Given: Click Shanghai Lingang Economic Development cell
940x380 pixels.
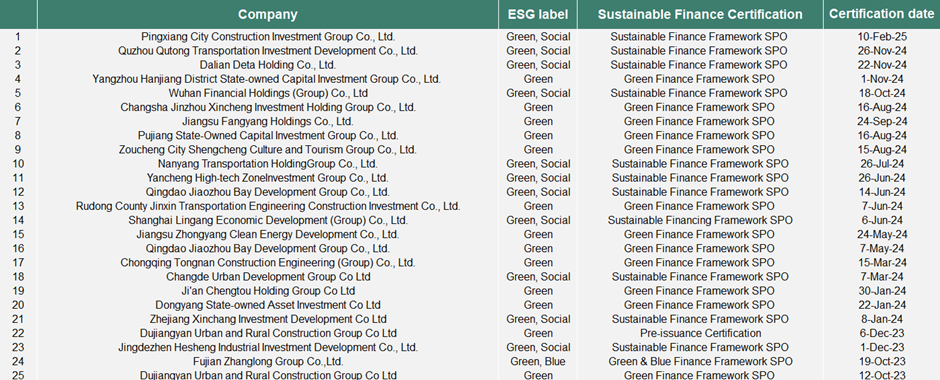Looking at the screenshot, I should 267,220.
